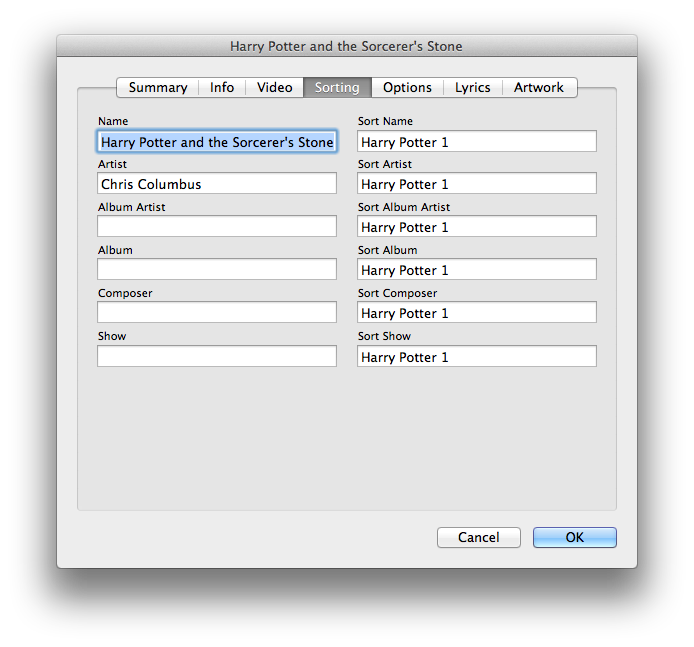The height and width of the screenshot is (647, 694).
Task: Click the Sort Name label
Action: point(385,121)
